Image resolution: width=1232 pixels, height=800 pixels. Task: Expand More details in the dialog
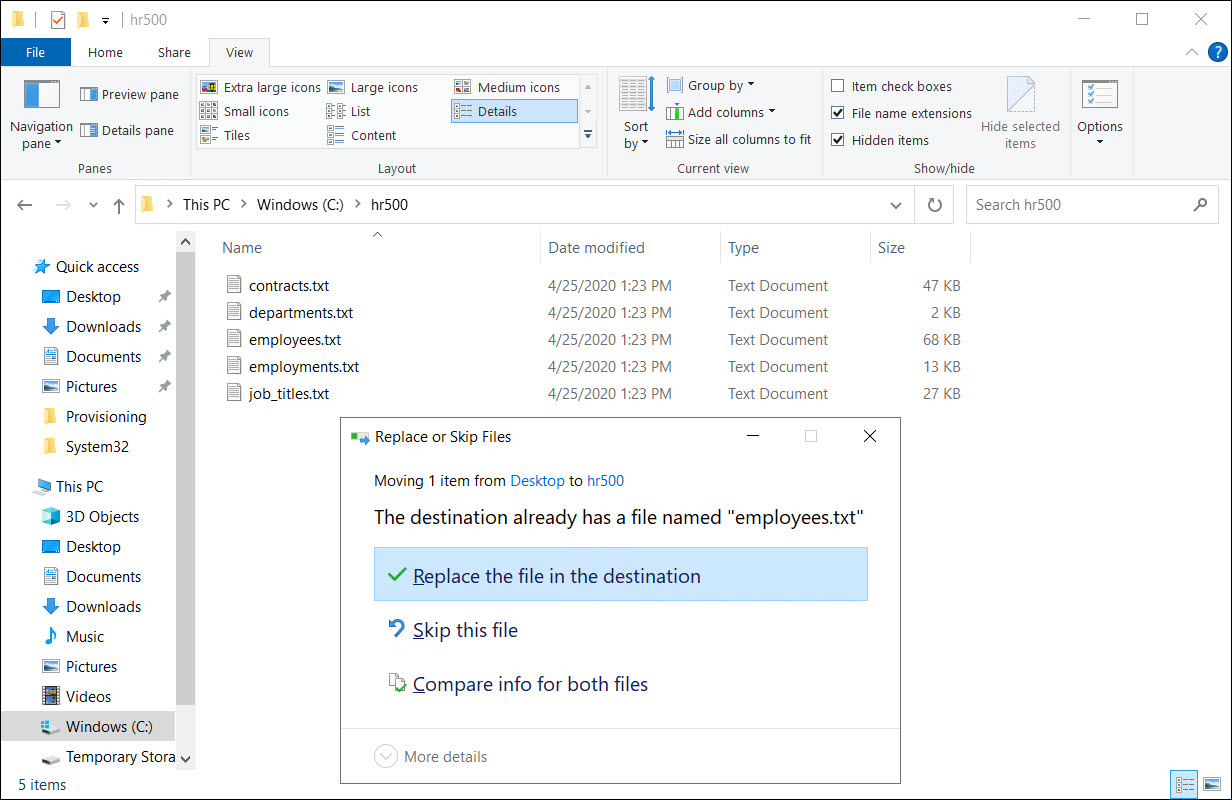pos(386,757)
